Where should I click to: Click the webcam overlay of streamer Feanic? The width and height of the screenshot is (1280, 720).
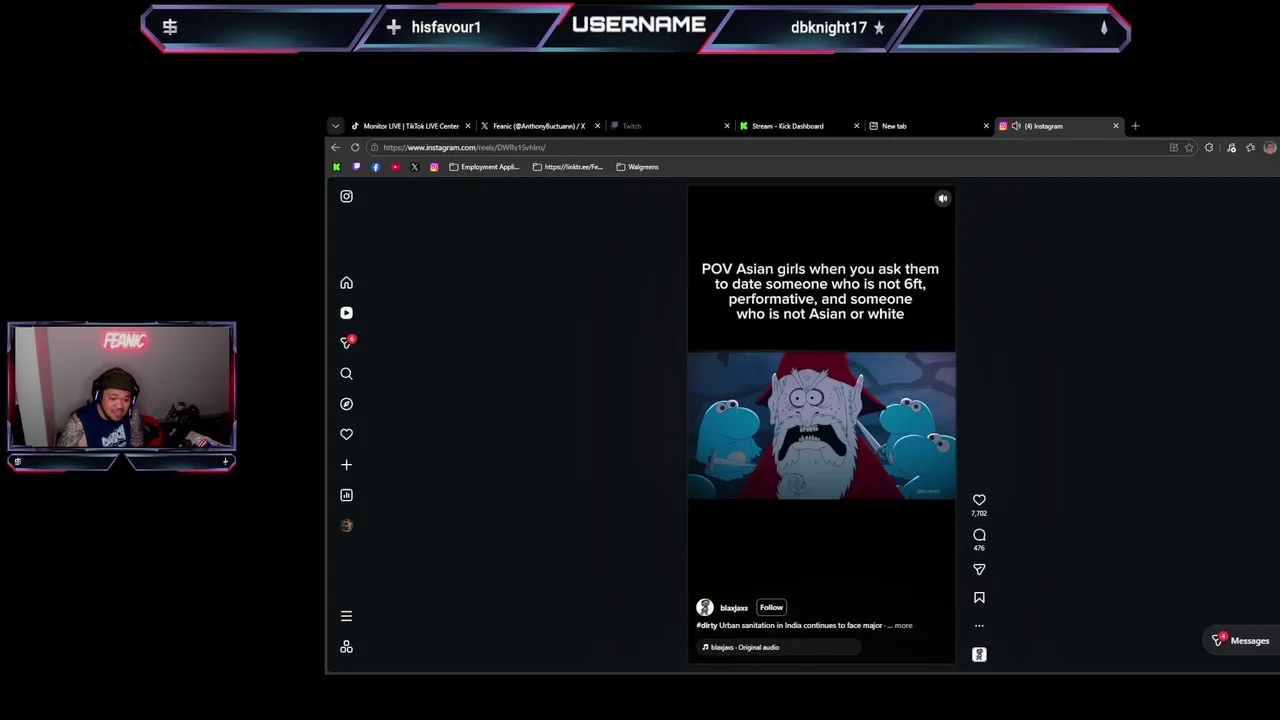click(122, 386)
